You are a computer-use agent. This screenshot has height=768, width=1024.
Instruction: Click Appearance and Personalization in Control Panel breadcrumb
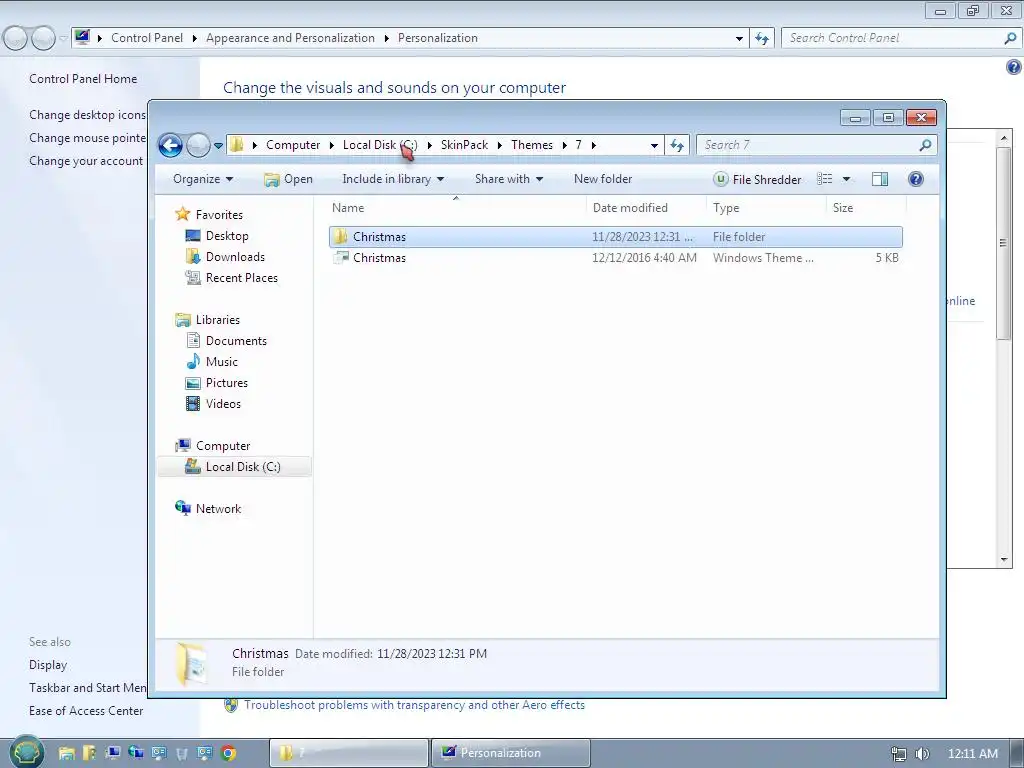tap(290, 38)
